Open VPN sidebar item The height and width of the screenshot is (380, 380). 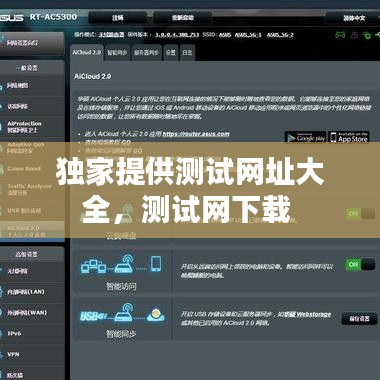click(x=32, y=354)
